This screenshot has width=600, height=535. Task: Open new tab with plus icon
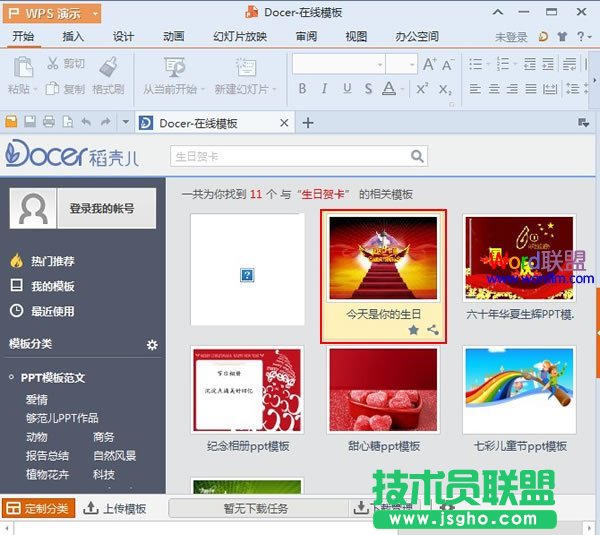click(x=308, y=123)
